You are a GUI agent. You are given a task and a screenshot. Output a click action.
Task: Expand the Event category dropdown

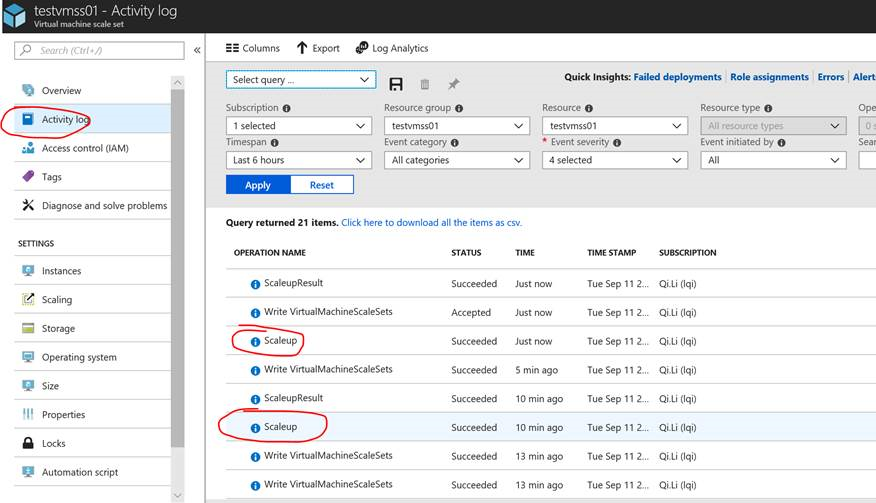coord(456,160)
